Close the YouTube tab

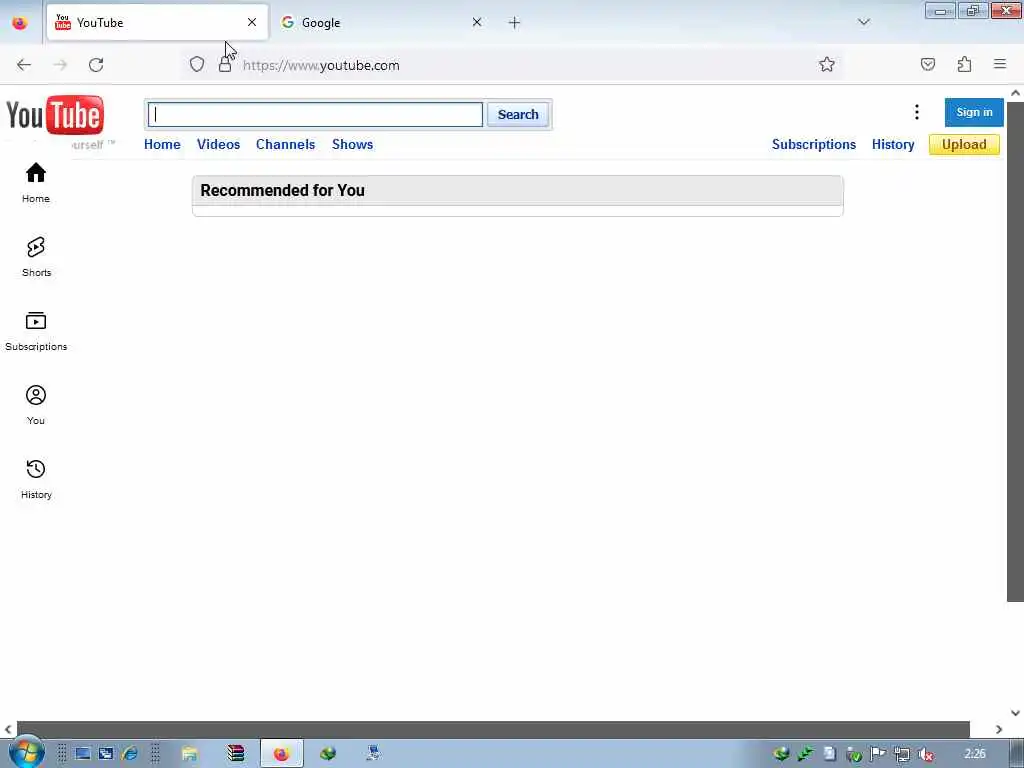(252, 22)
